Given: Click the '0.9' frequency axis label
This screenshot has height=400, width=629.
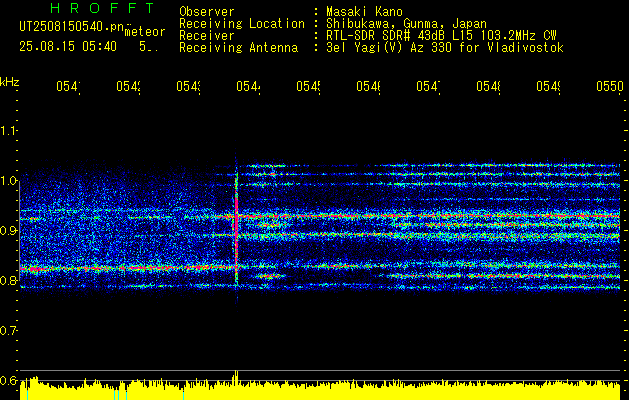Looking at the screenshot, I should tap(9, 231).
